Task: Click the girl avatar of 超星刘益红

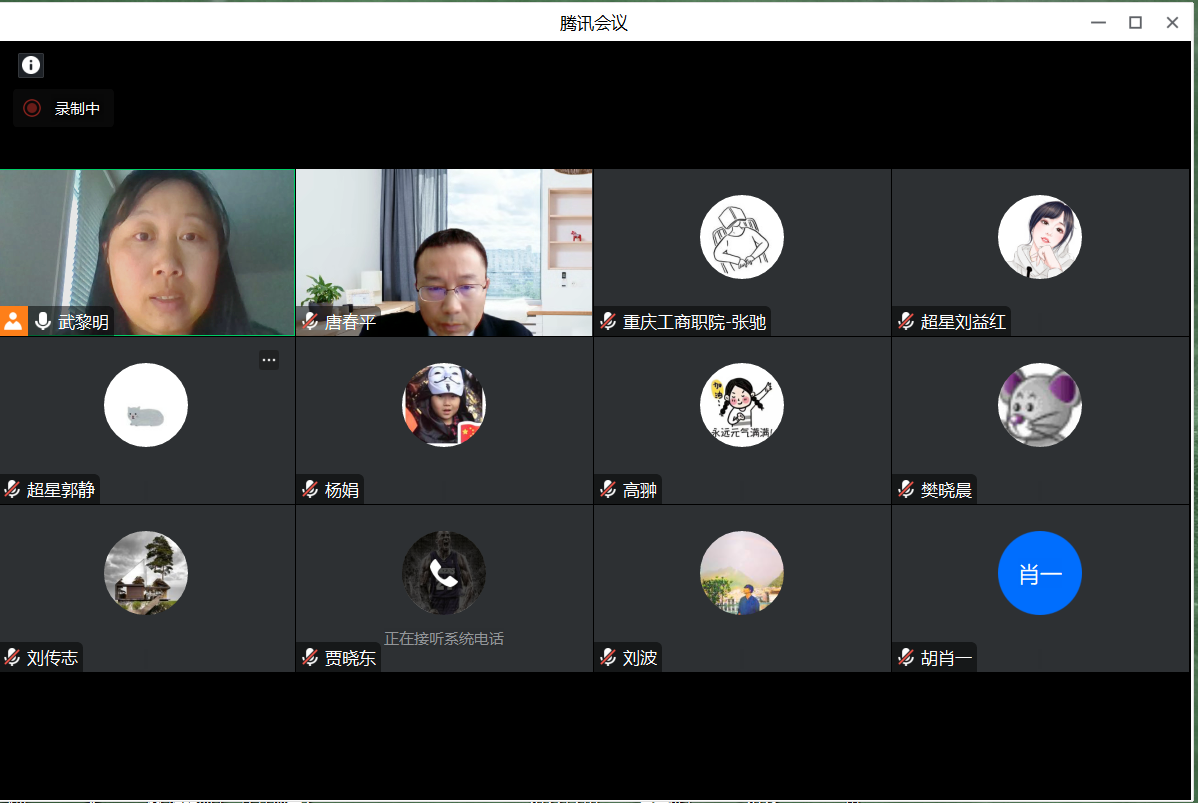Action: point(1040,237)
